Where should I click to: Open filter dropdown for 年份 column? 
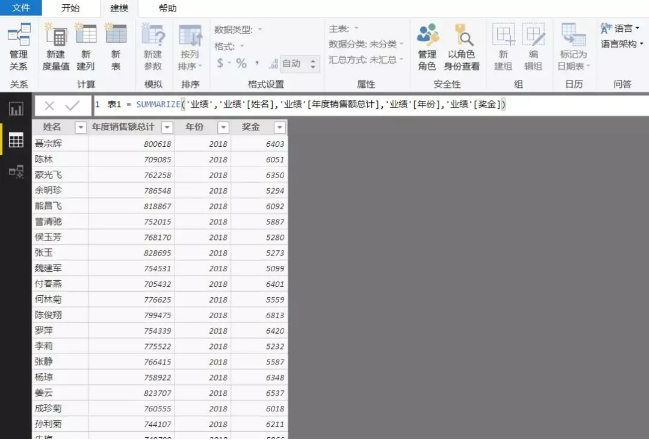[x=223, y=127]
